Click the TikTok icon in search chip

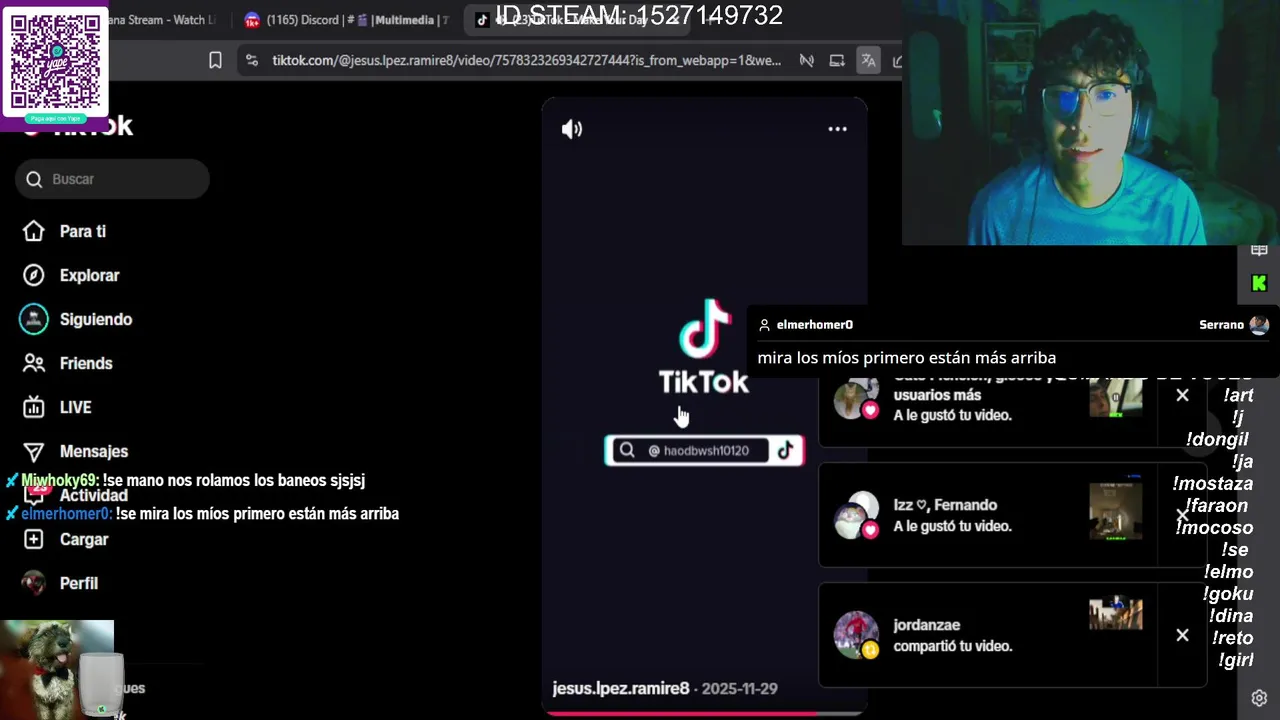point(786,450)
